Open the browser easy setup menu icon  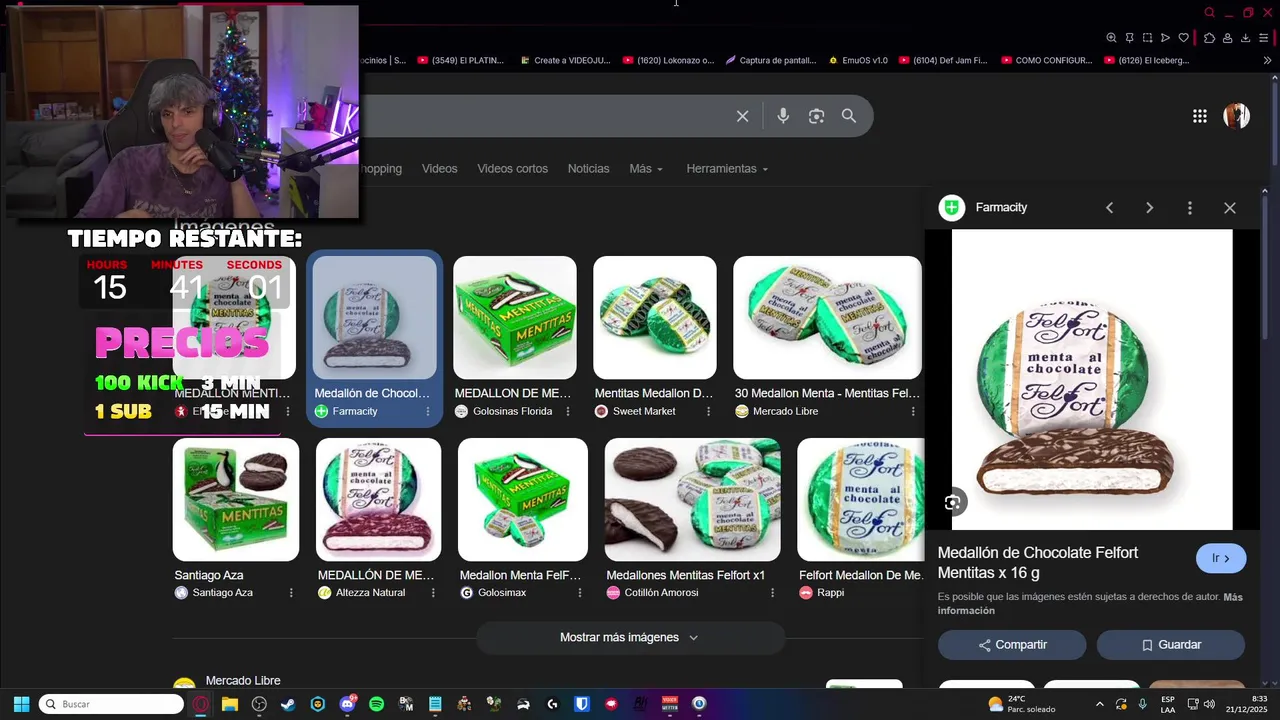click(1264, 38)
